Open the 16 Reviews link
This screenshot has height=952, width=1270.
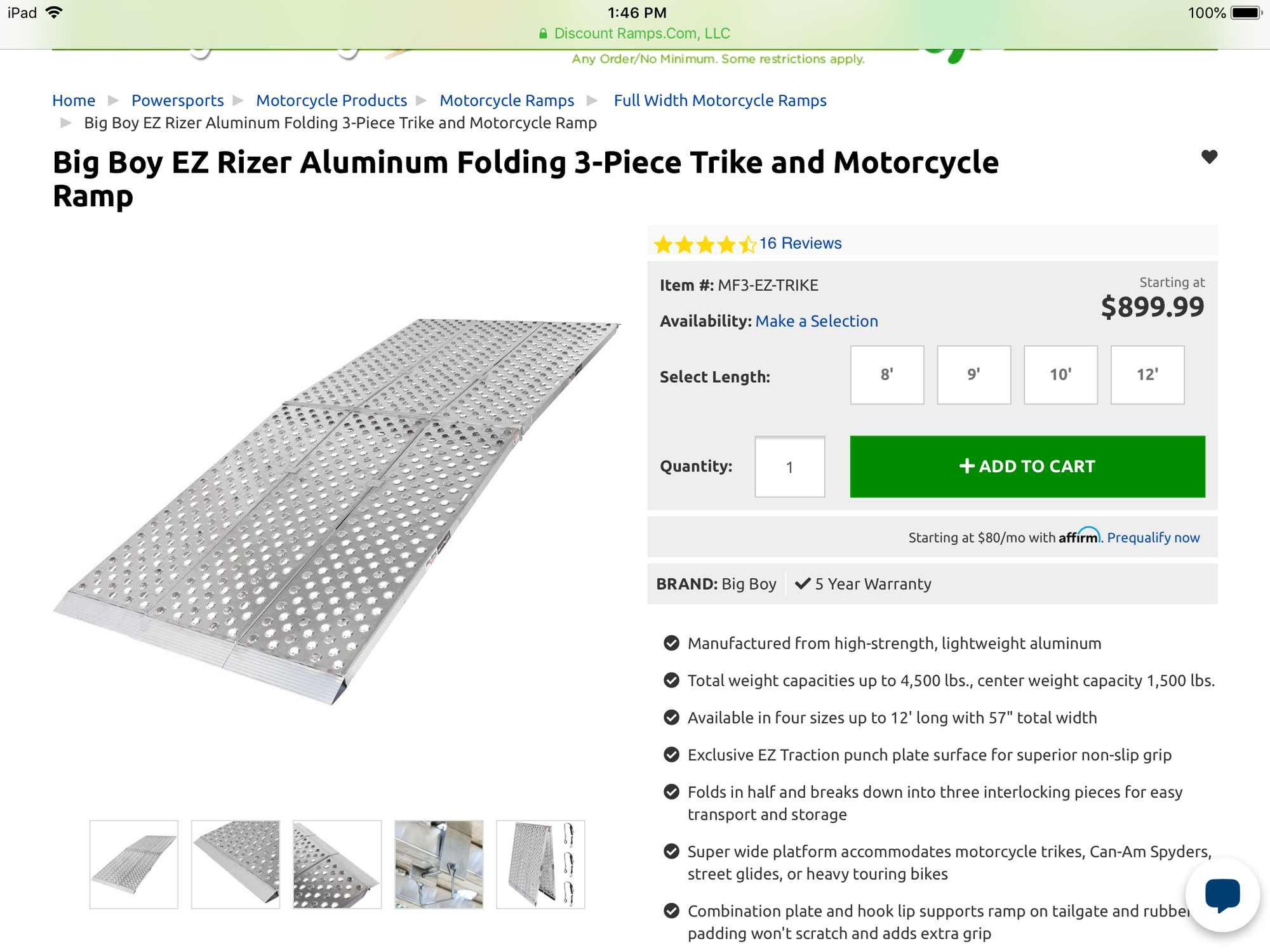coord(800,243)
